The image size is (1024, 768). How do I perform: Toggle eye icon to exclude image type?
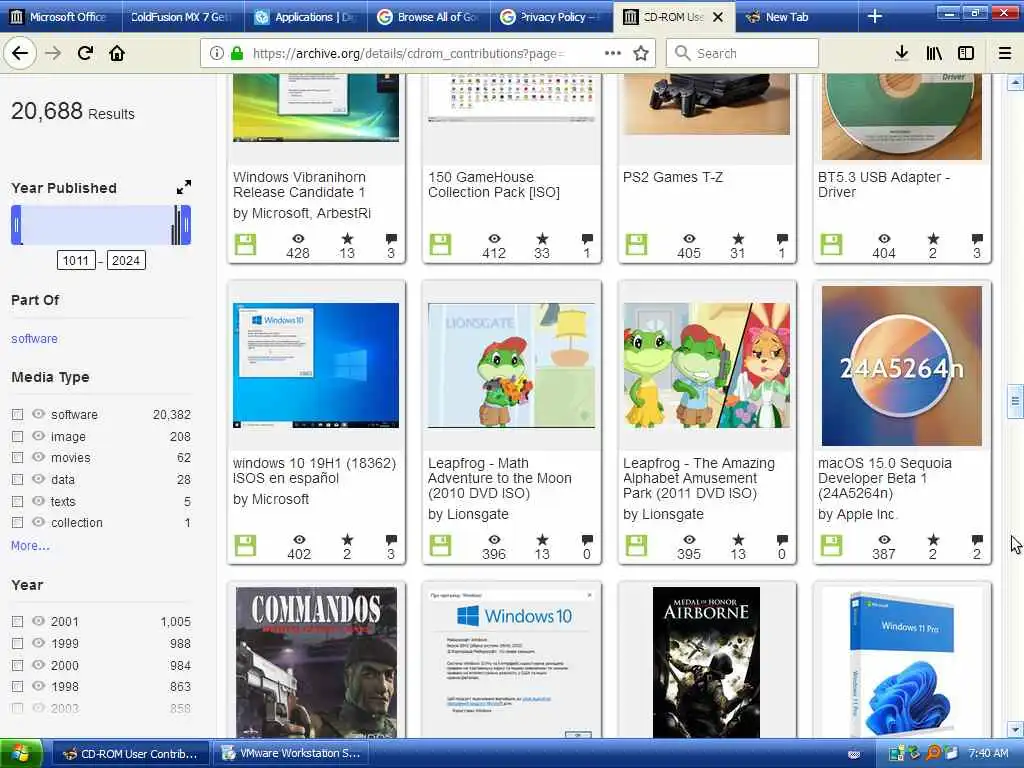point(39,436)
